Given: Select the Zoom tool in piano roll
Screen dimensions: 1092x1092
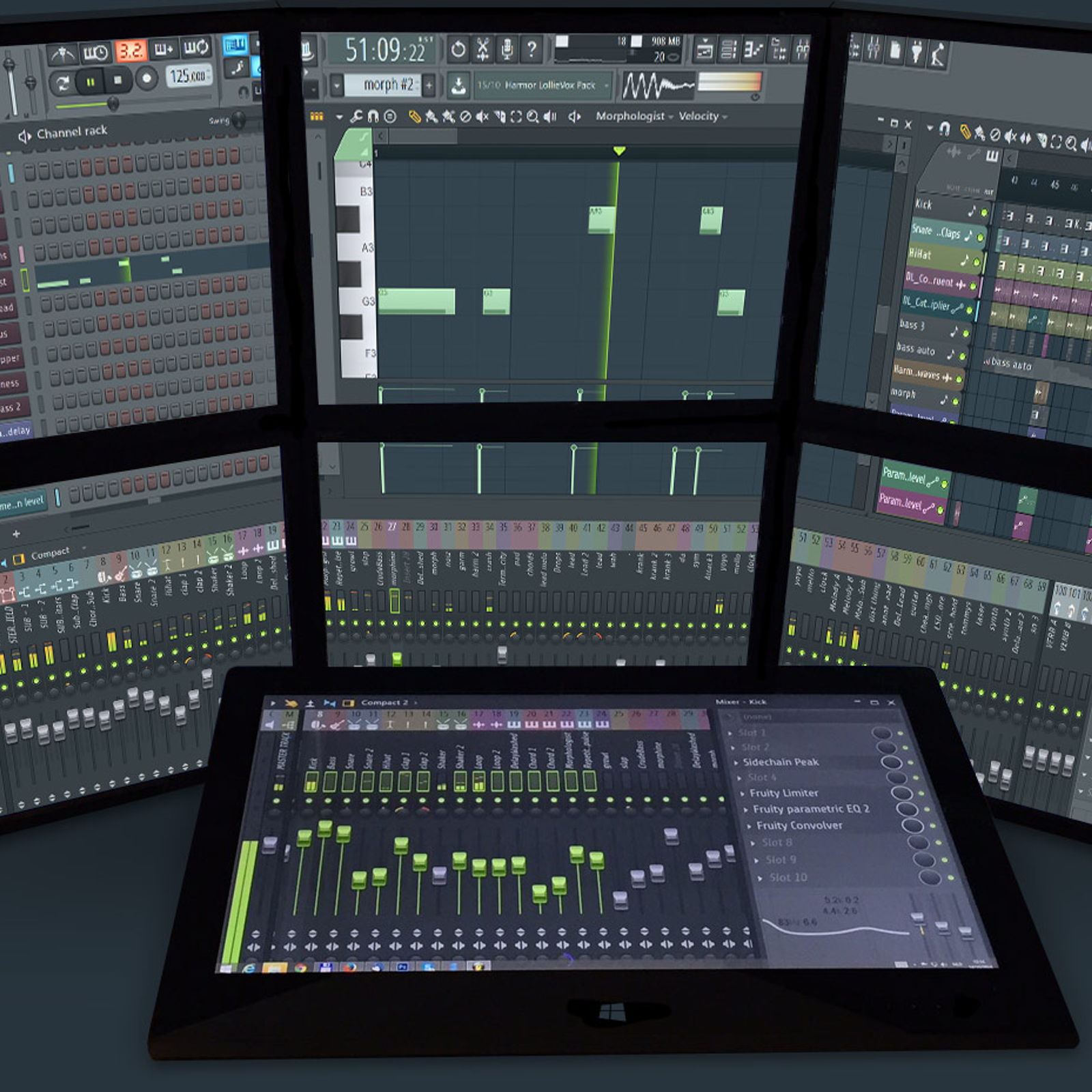Looking at the screenshot, I should pyautogui.click(x=533, y=117).
